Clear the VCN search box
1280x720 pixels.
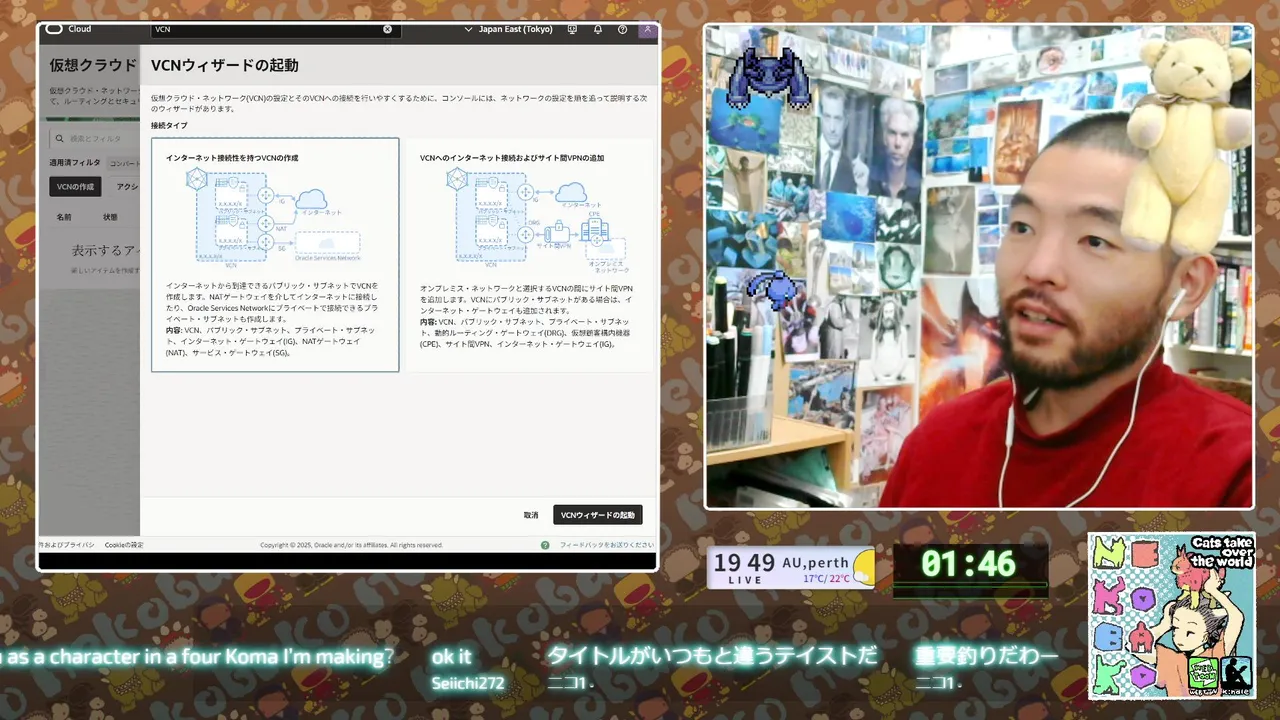(x=388, y=29)
